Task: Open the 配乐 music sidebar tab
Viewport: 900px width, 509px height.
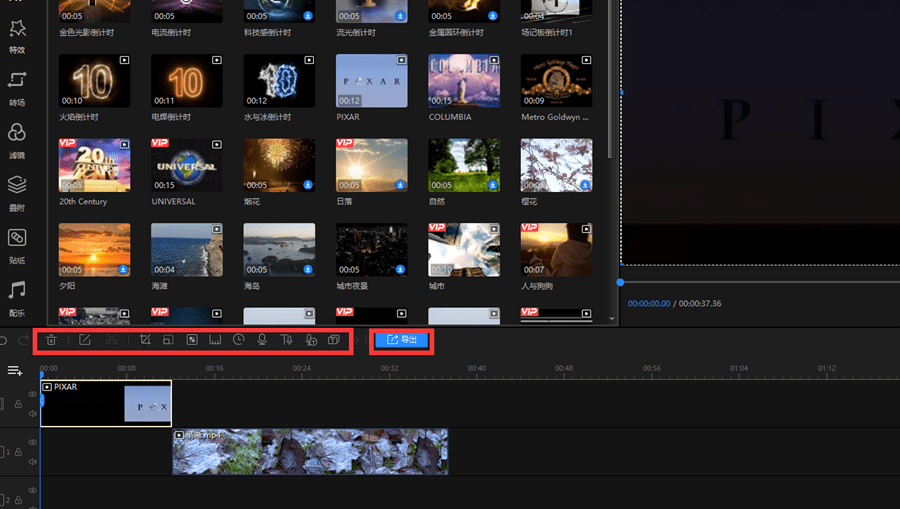Action: tap(17, 300)
